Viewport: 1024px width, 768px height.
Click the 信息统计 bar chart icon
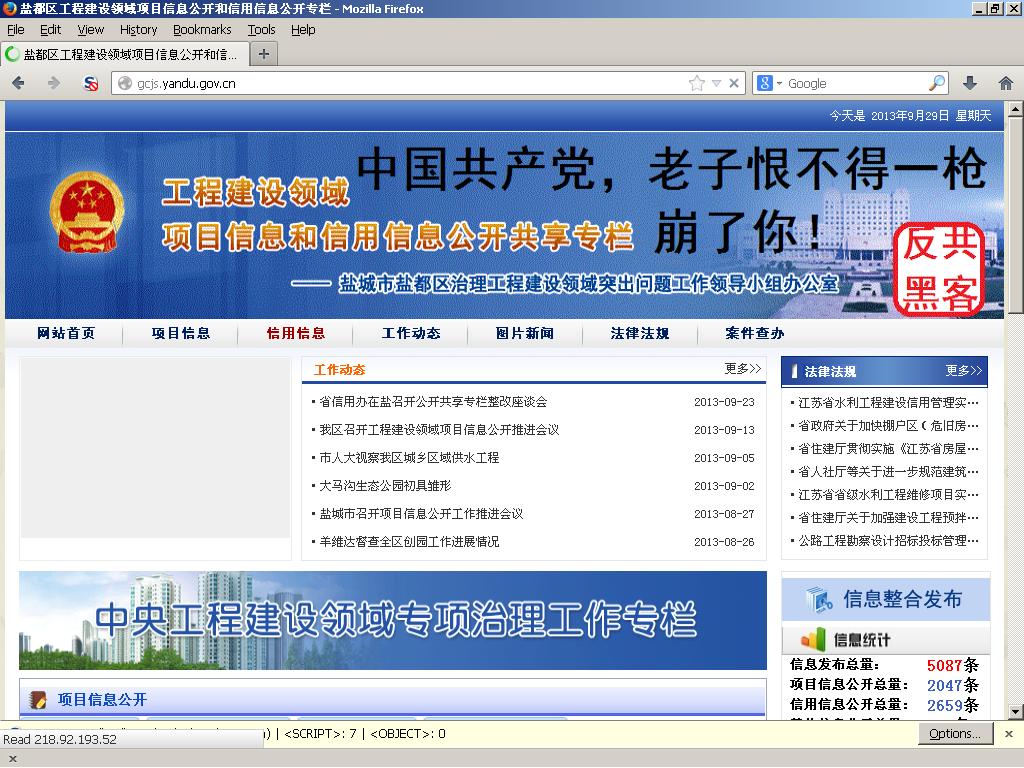(813, 639)
